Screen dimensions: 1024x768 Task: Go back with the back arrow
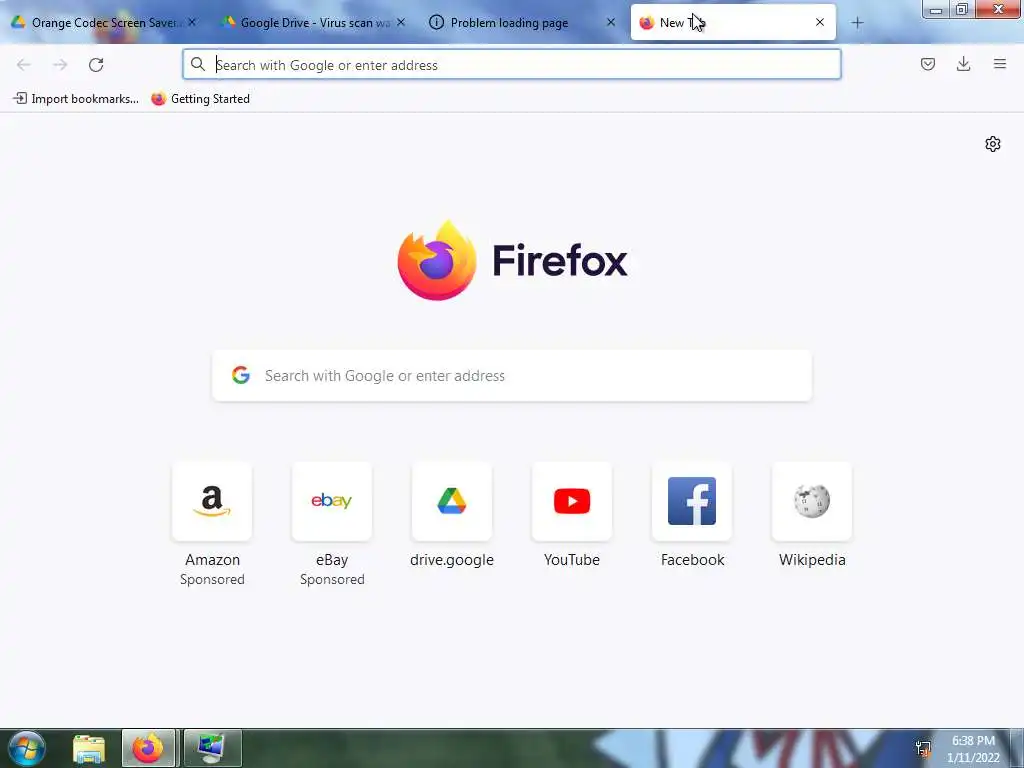tap(24, 65)
